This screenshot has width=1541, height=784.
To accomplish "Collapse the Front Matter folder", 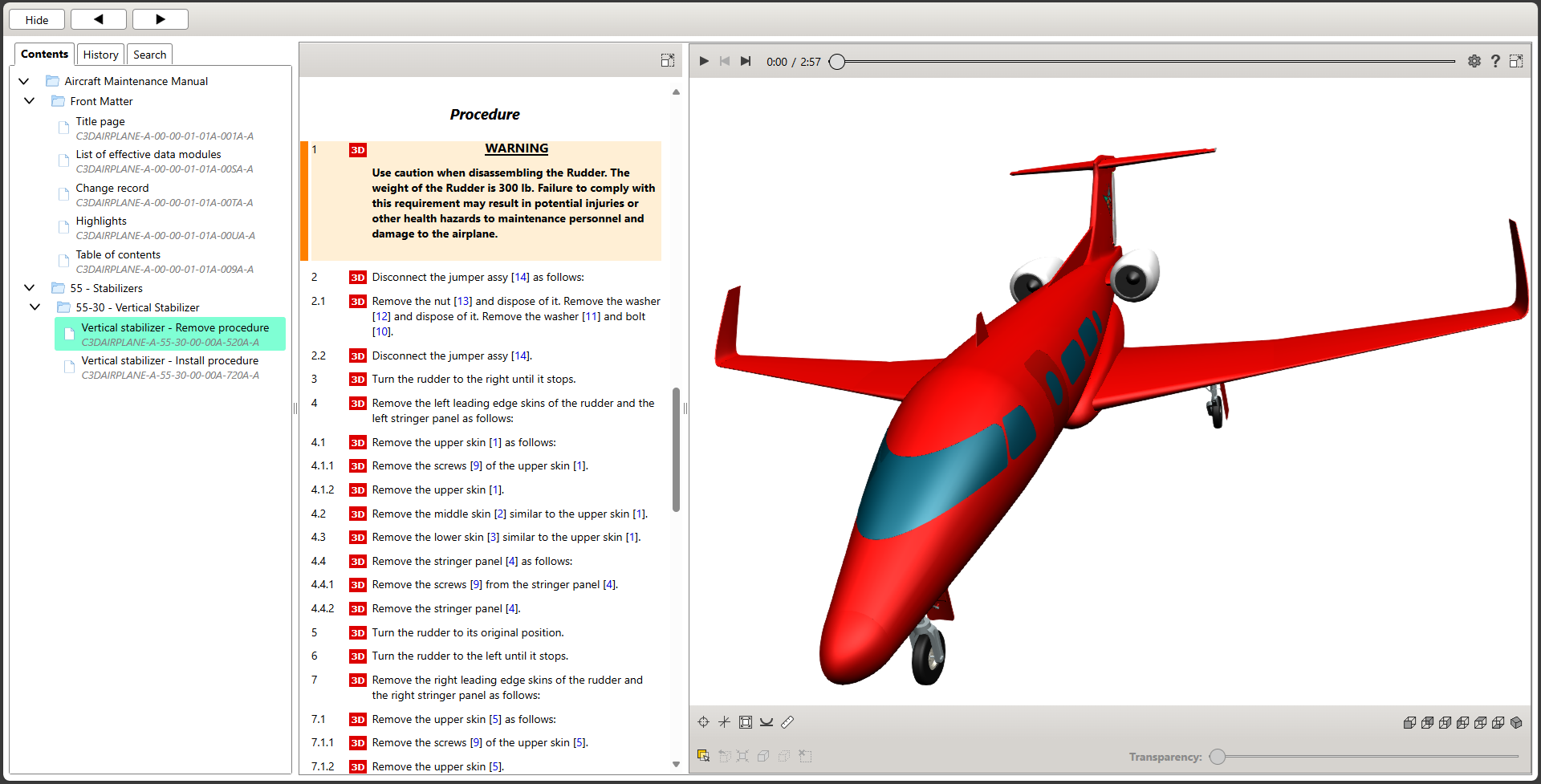I will tap(30, 101).
